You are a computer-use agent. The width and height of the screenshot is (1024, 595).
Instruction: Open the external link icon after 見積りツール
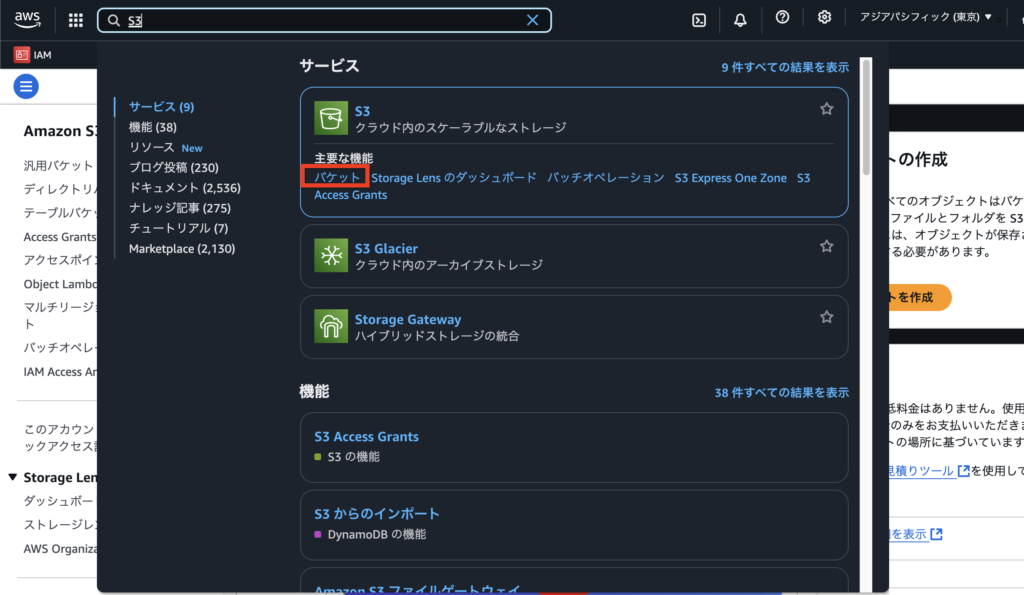tap(963, 470)
